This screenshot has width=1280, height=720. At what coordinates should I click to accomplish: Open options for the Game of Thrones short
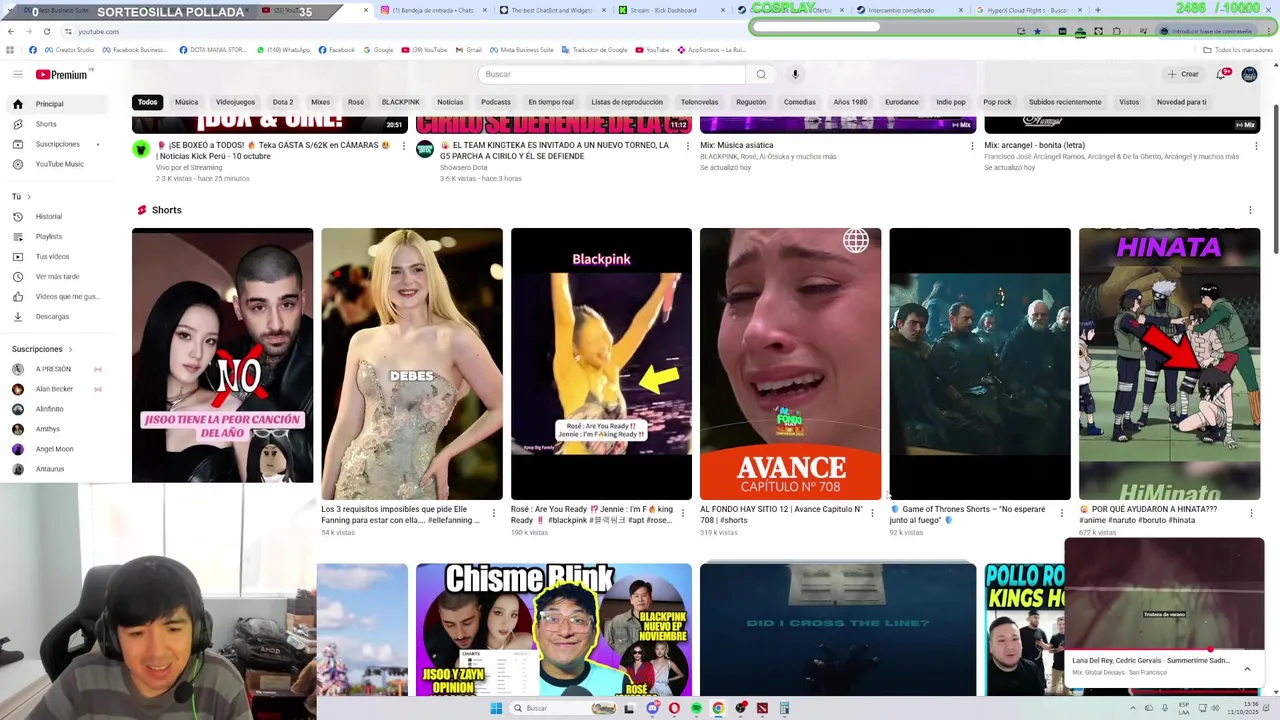[1062, 513]
